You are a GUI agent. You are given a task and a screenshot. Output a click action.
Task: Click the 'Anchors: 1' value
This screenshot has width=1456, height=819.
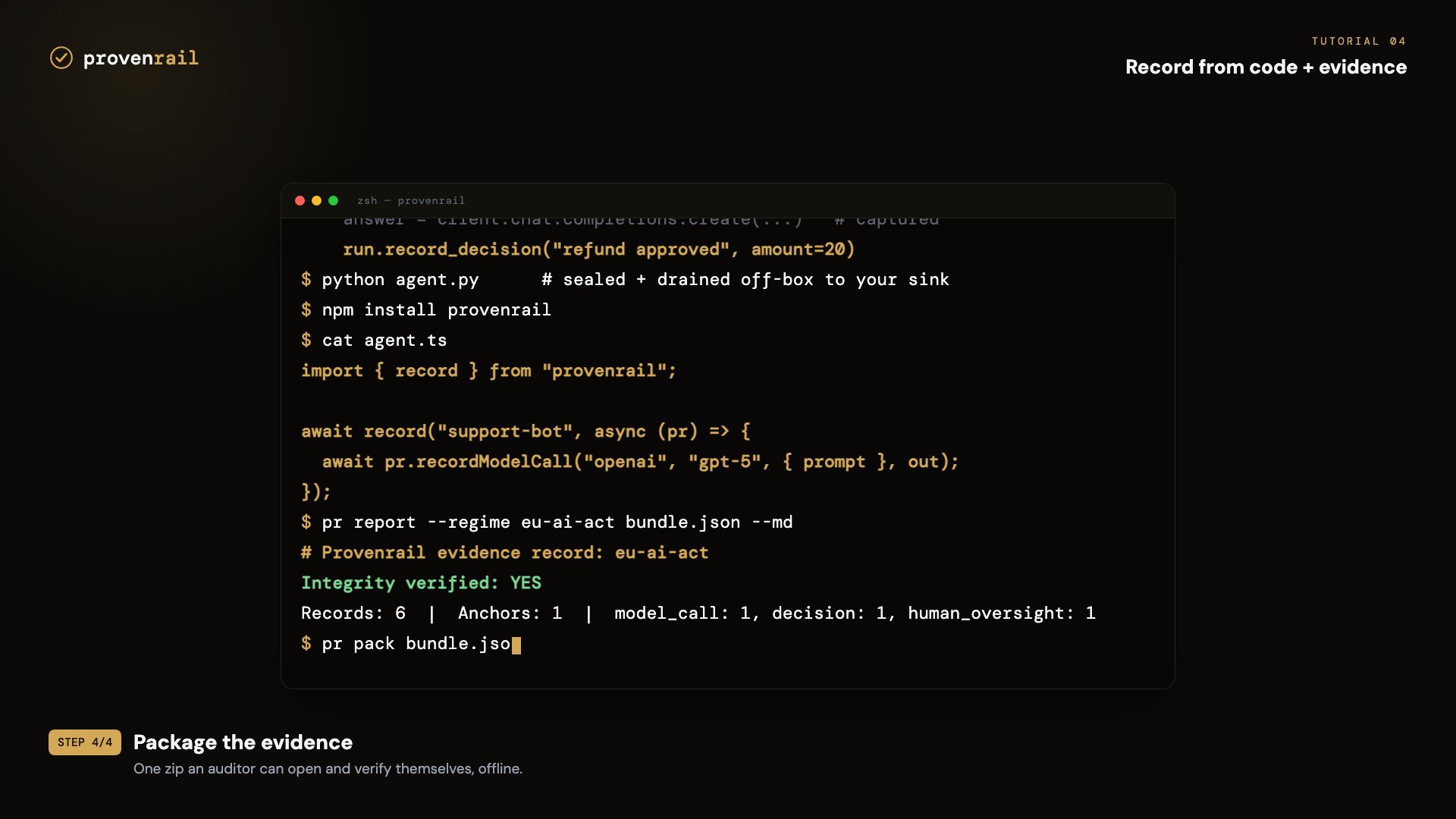(x=510, y=613)
